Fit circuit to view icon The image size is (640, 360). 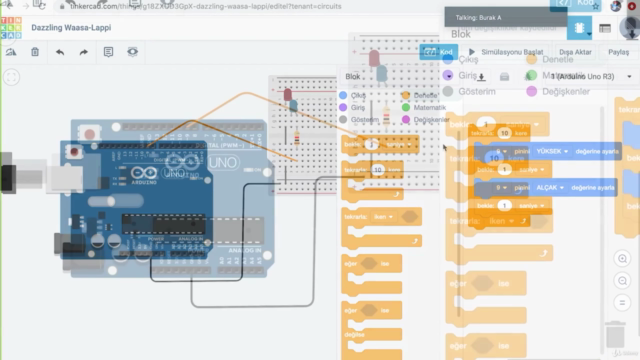(11, 77)
